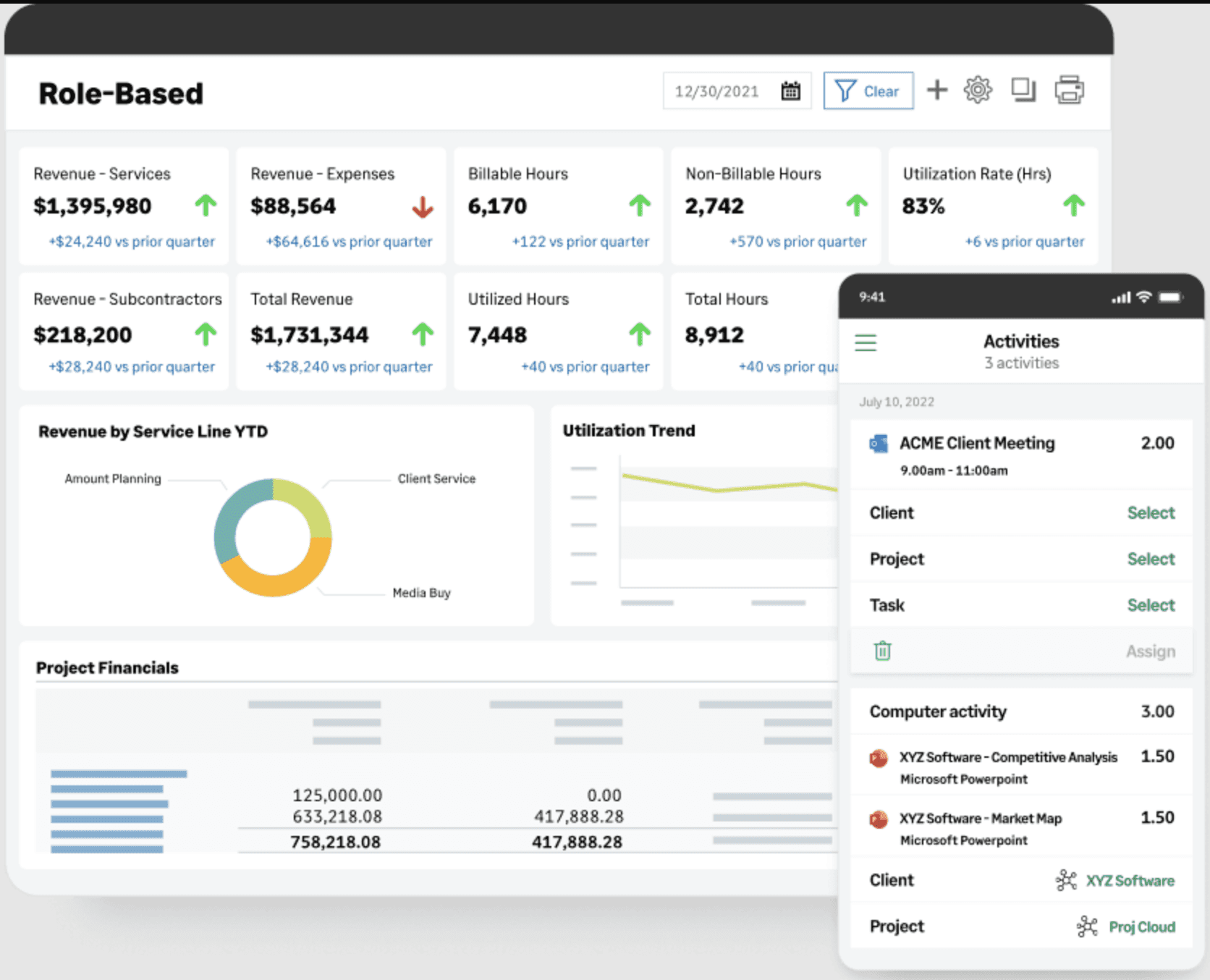Click red down arrow on Revenue - Expenses

(x=423, y=207)
